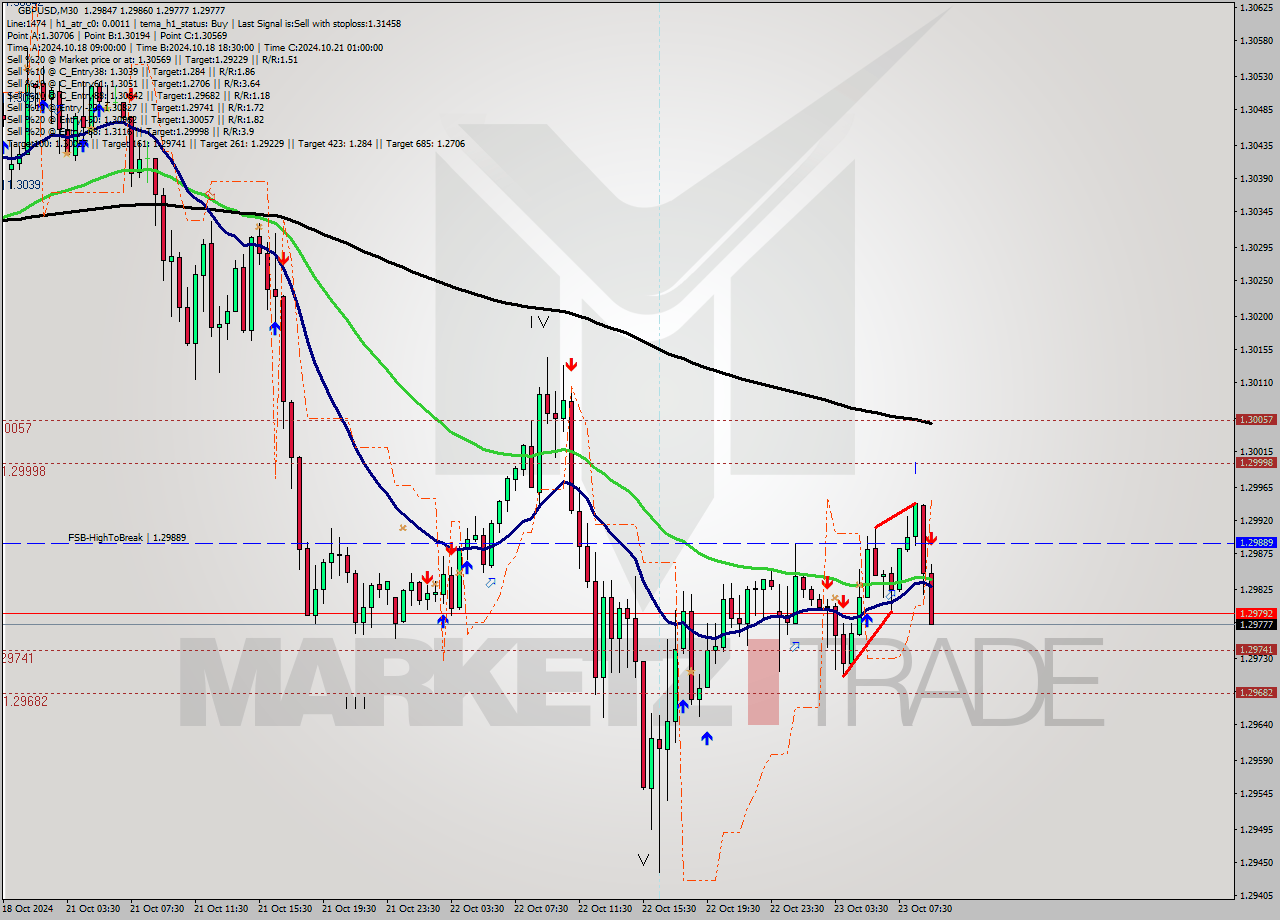Viewport: 1280px width, 920px height.
Task: Select the 'Point A:1.30706' text
Action: tap(38, 35)
